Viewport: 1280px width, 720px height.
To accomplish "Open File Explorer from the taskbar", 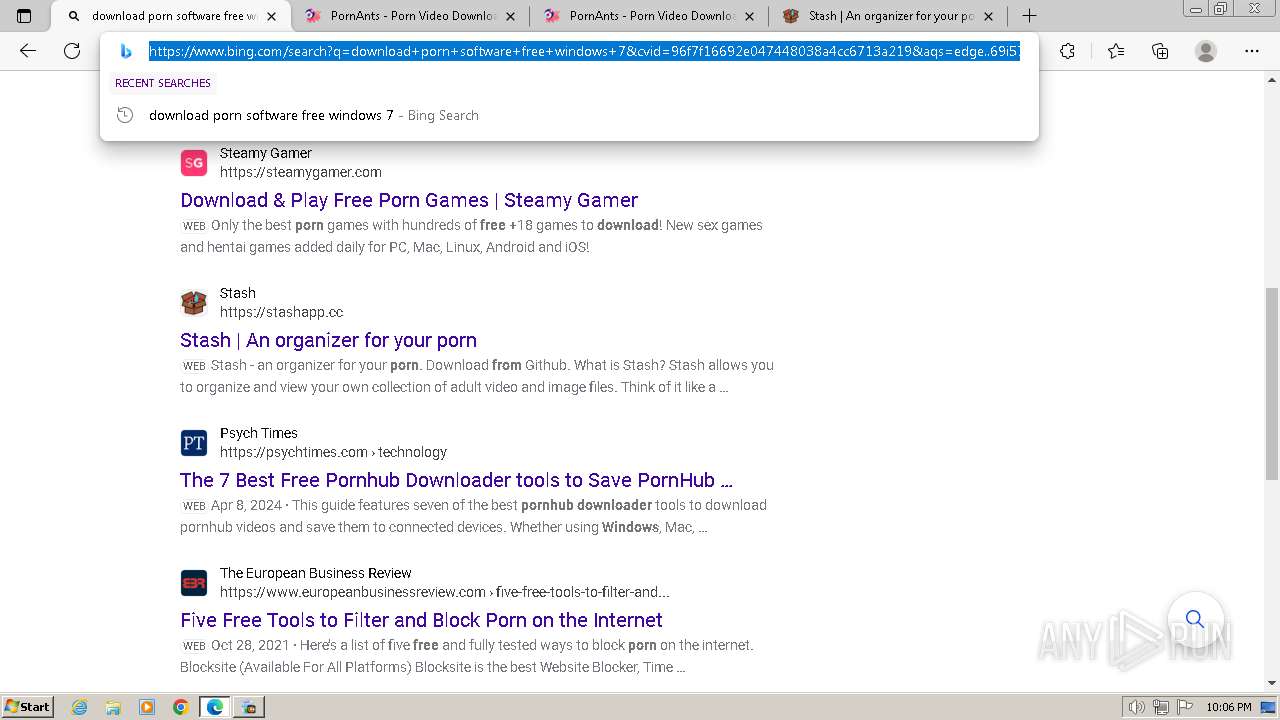I will [113, 707].
